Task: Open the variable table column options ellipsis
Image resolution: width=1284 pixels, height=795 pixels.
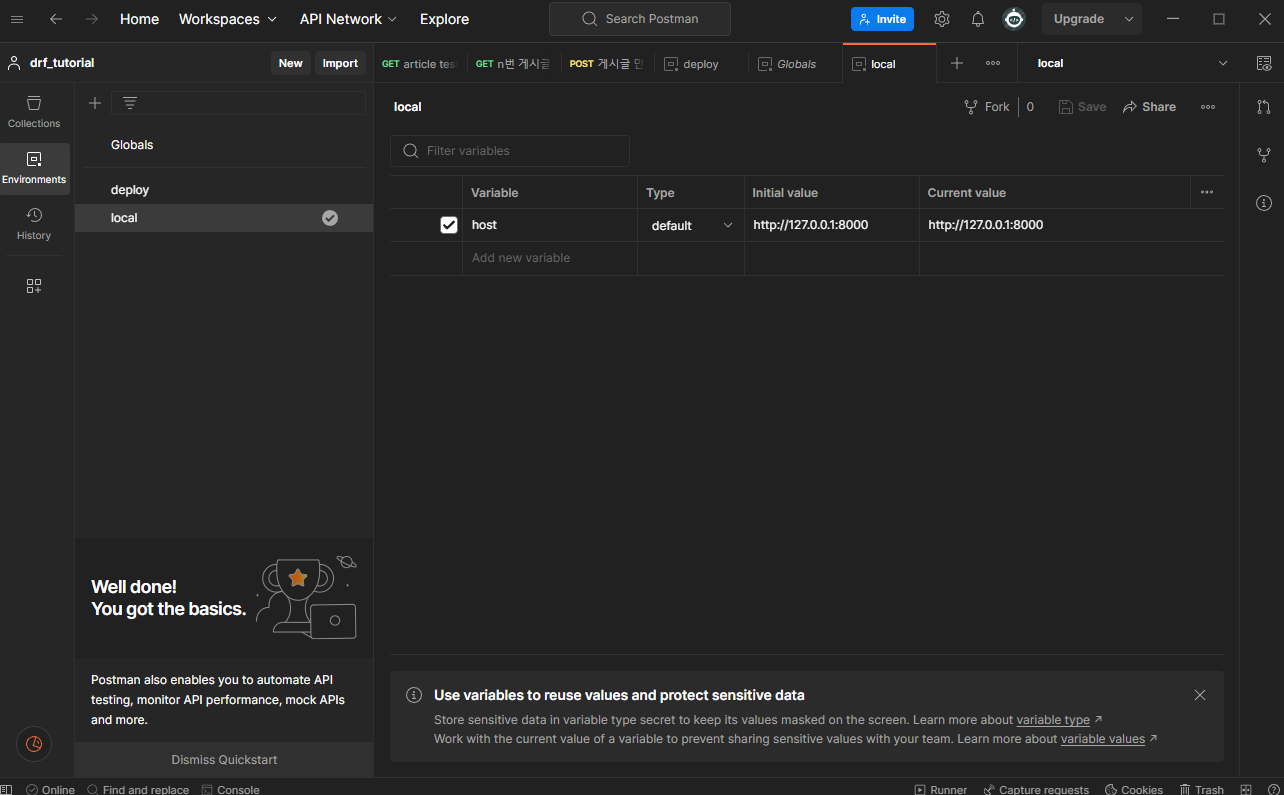Action: point(1207,192)
